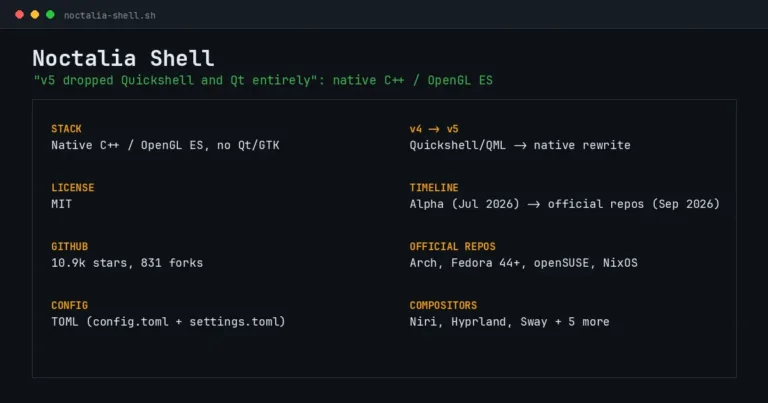Click the text TOML (config.toml + settings.toml)
Viewport: 768px width, 403px height.
(x=168, y=322)
